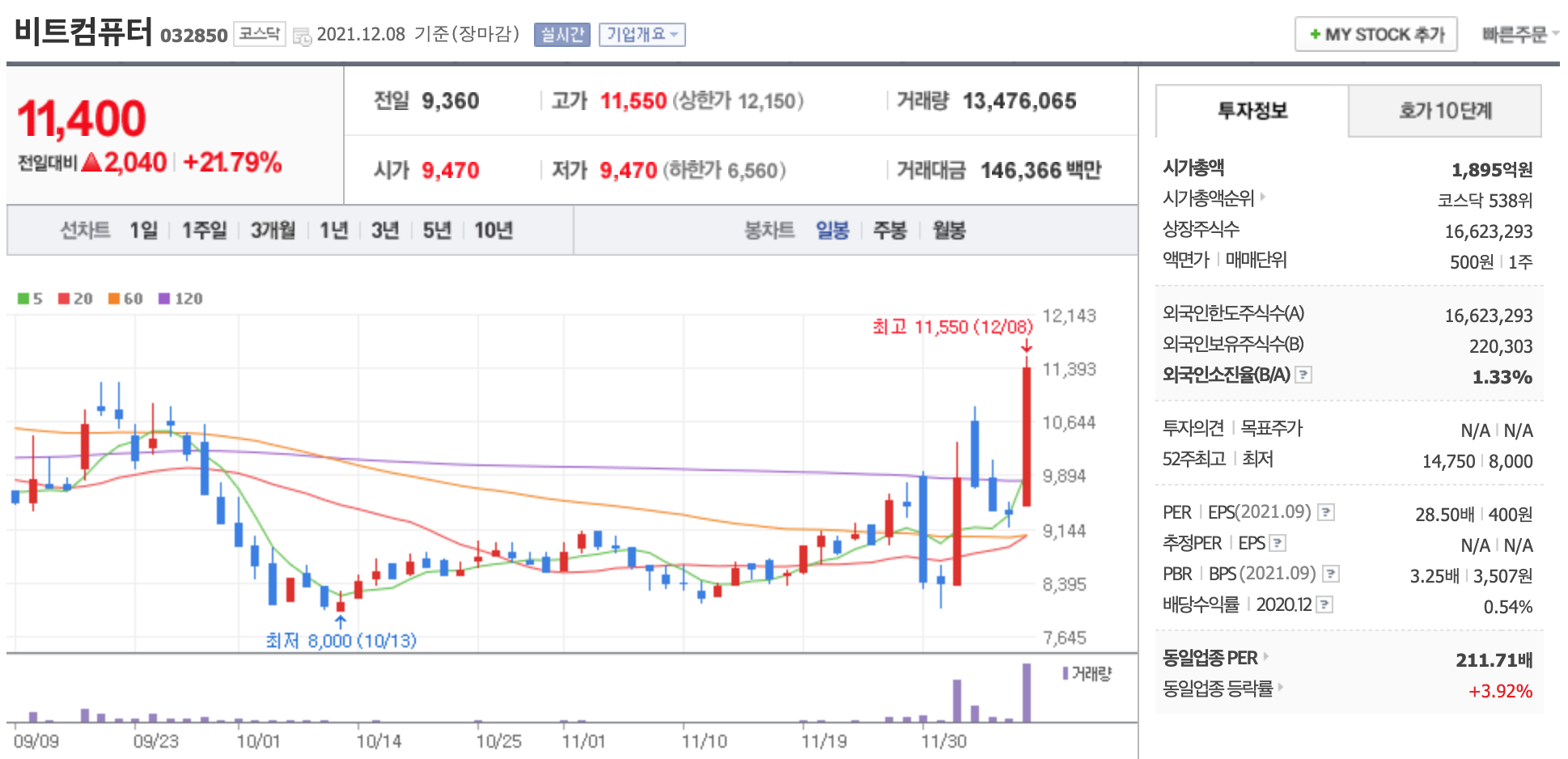Click the 동일업종 등락률 arrow indicator
Viewport: 1568px width, 759px height.
(x=1281, y=687)
